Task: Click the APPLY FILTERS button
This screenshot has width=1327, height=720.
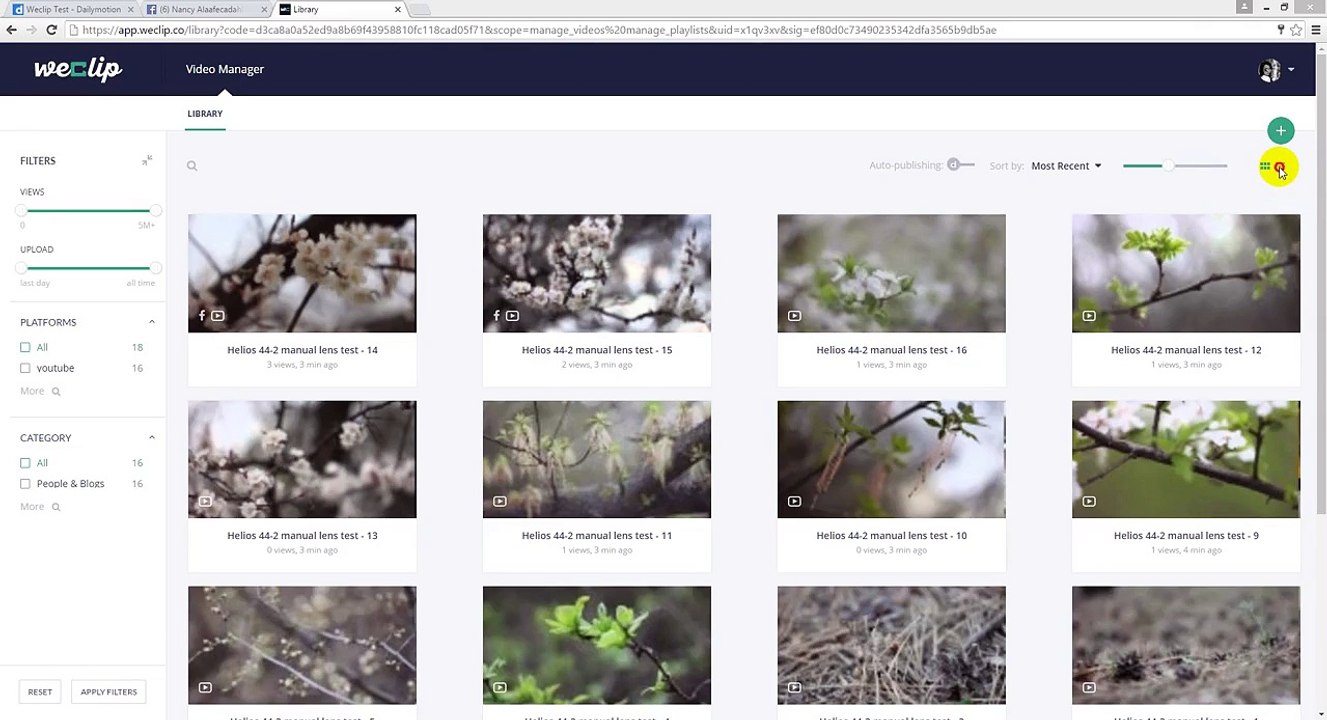Action: (x=109, y=692)
